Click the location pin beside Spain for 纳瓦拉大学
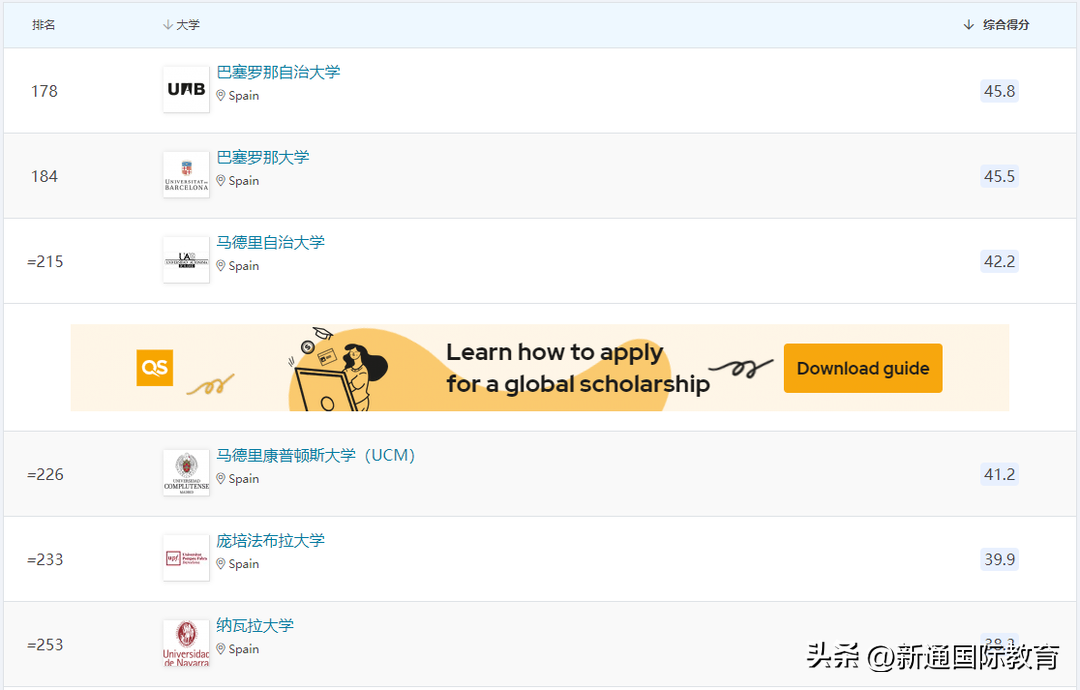 point(222,649)
